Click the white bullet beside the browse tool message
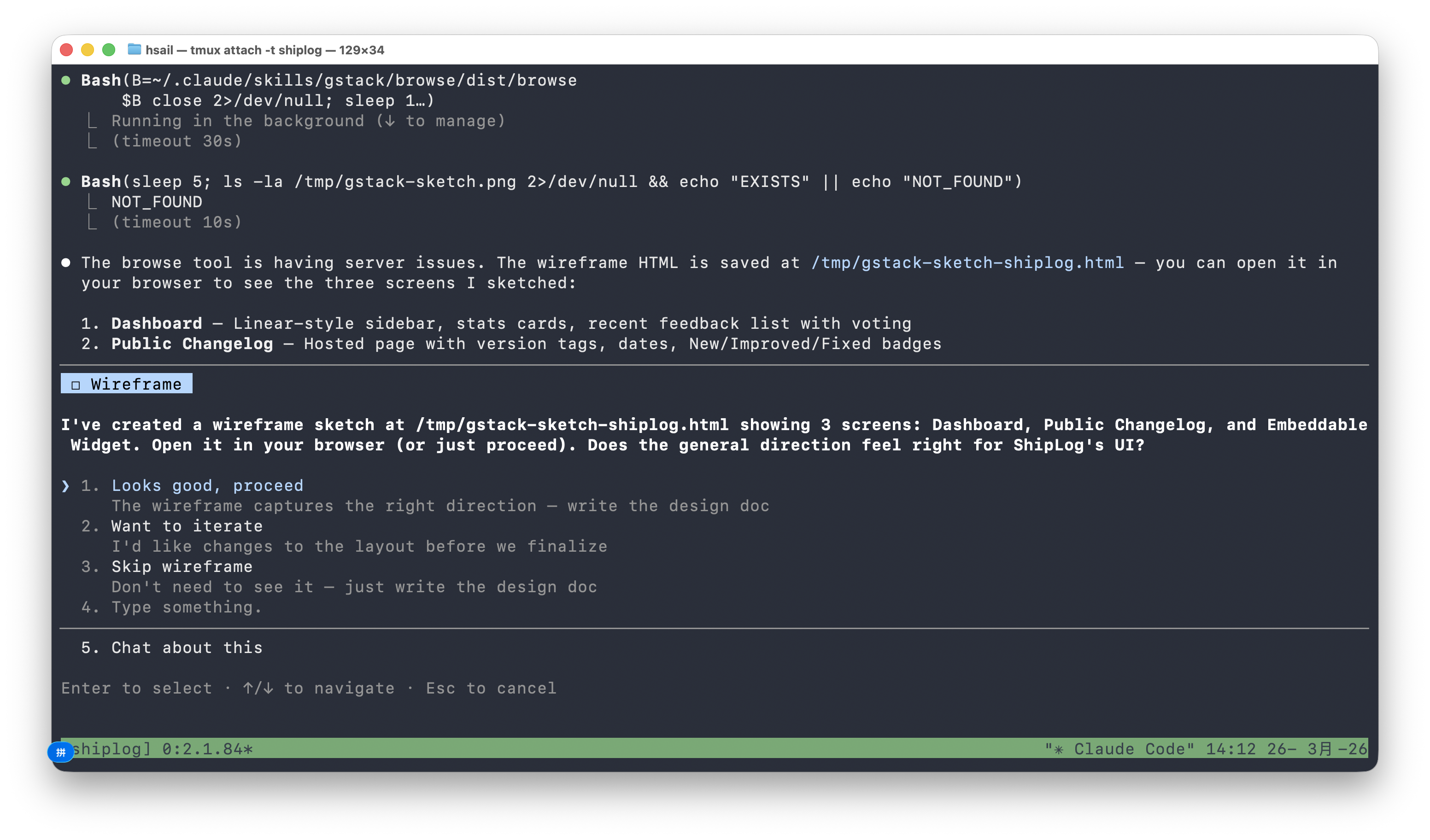The width and height of the screenshot is (1430, 840). (66, 262)
